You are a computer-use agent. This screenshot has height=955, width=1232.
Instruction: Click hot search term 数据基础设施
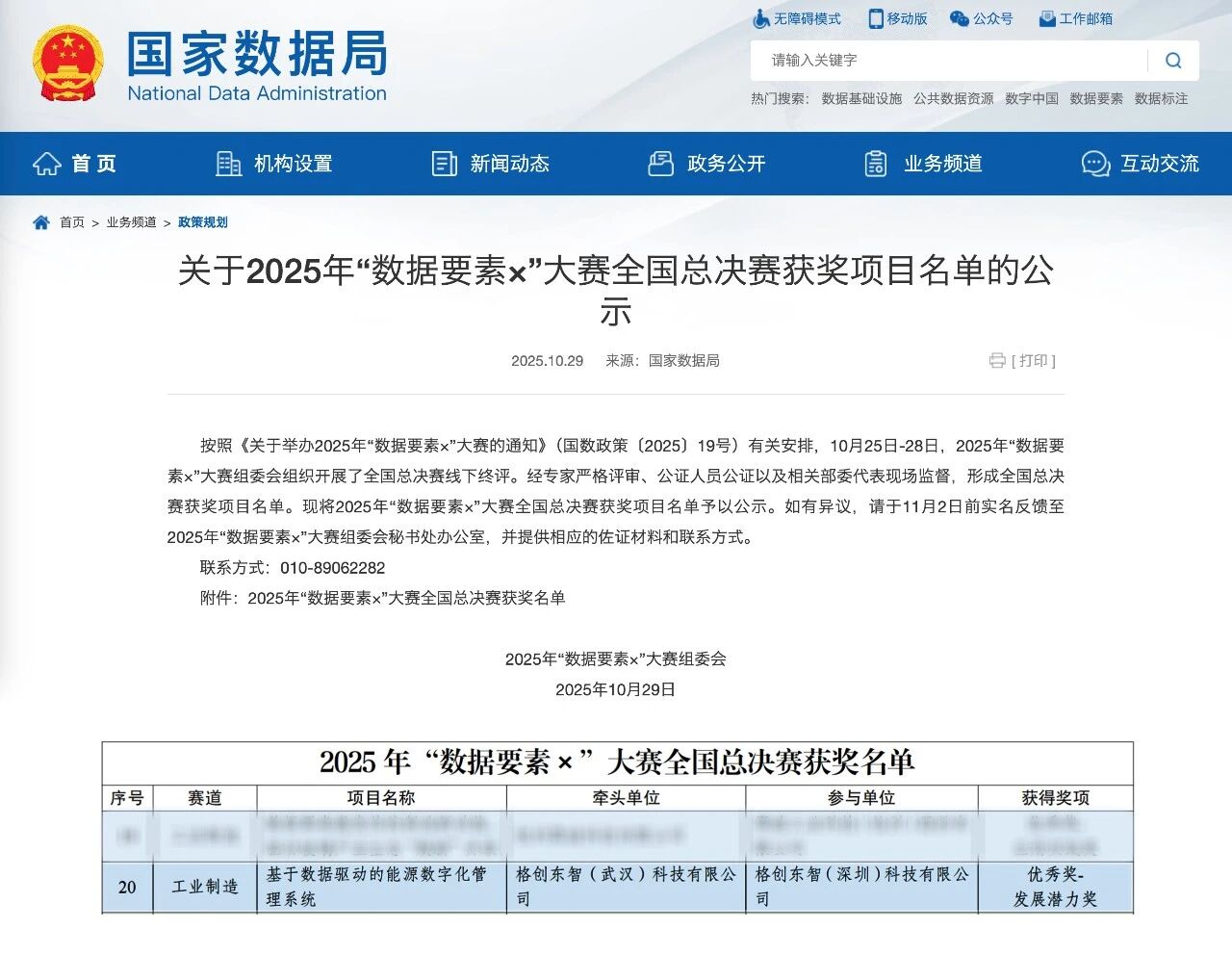[x=861, y=98]
